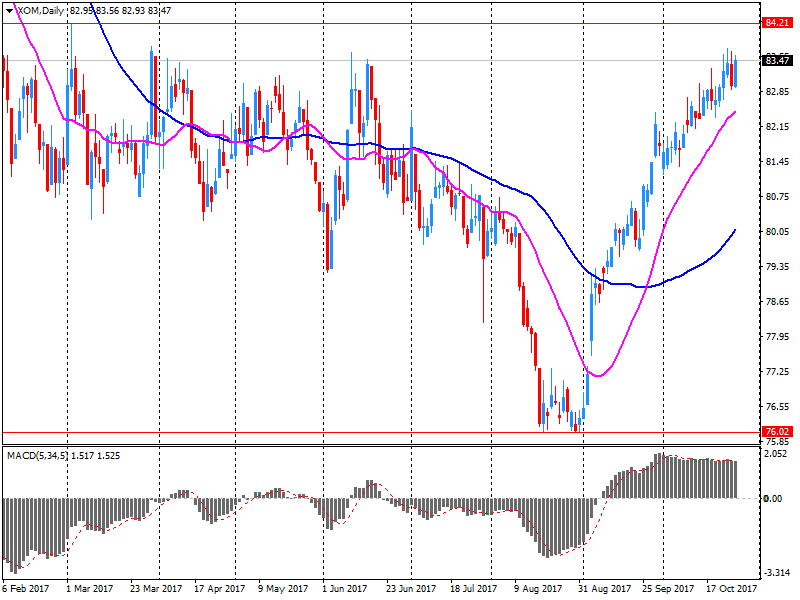The width and height of the screenshot is (800, 600).
Task: Click the 78.65 price axis value
Action: click(778, 302)
